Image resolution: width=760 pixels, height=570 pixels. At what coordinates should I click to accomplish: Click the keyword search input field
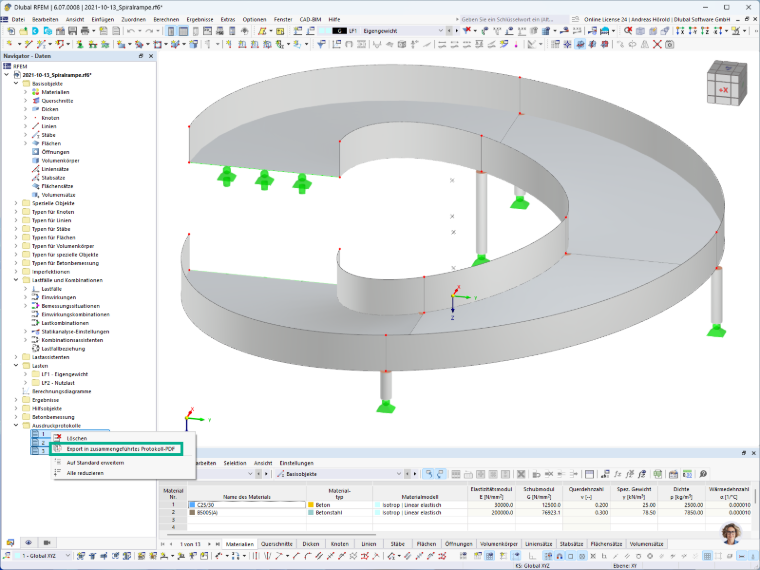click(513, 19)
